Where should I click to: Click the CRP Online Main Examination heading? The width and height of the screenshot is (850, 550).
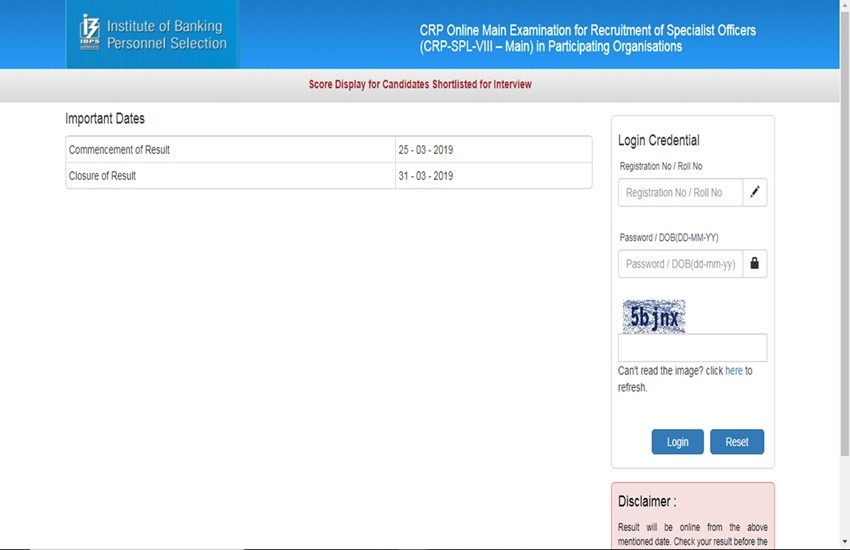[x=587, y=38]
